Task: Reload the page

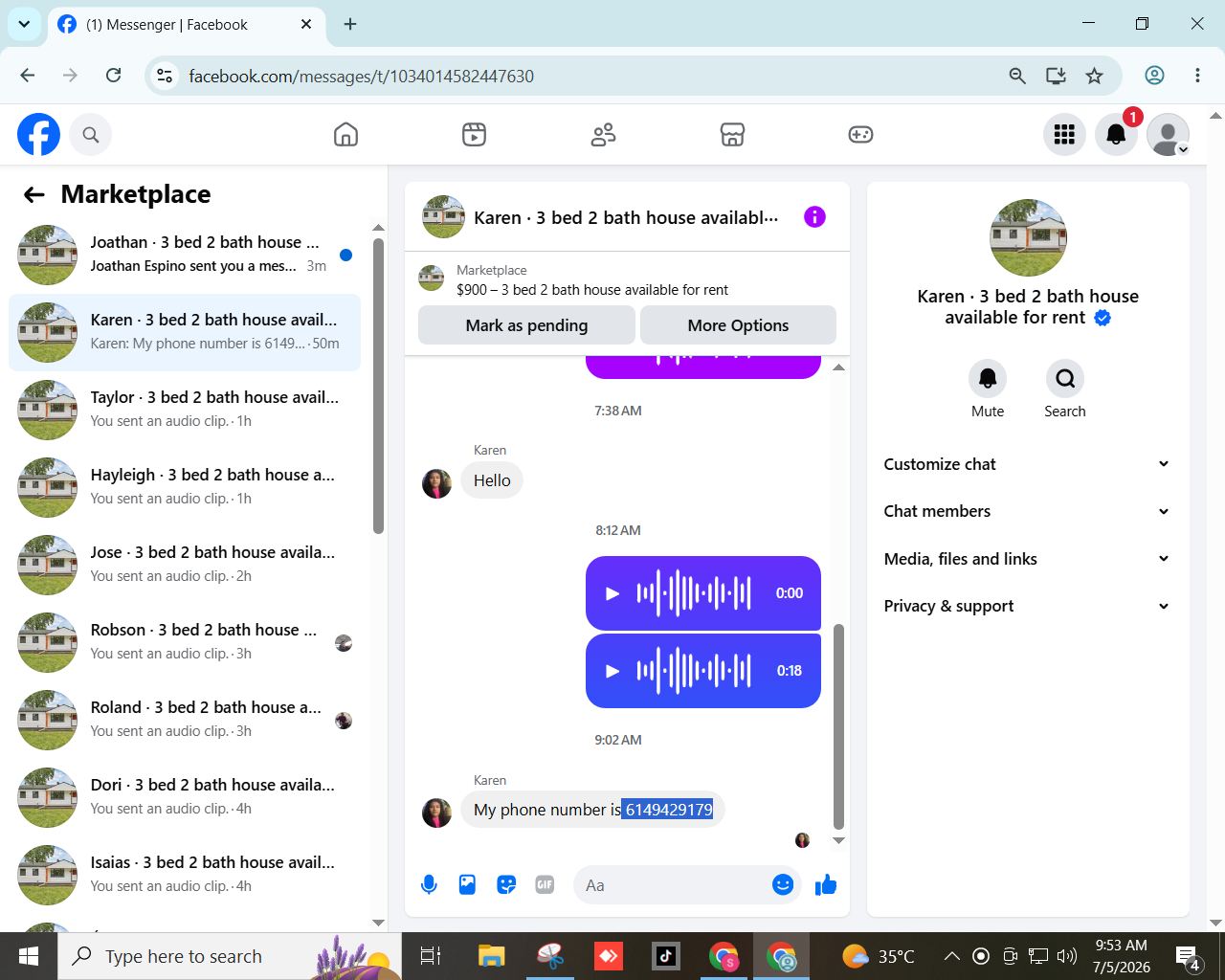Action: coord(113,76)
